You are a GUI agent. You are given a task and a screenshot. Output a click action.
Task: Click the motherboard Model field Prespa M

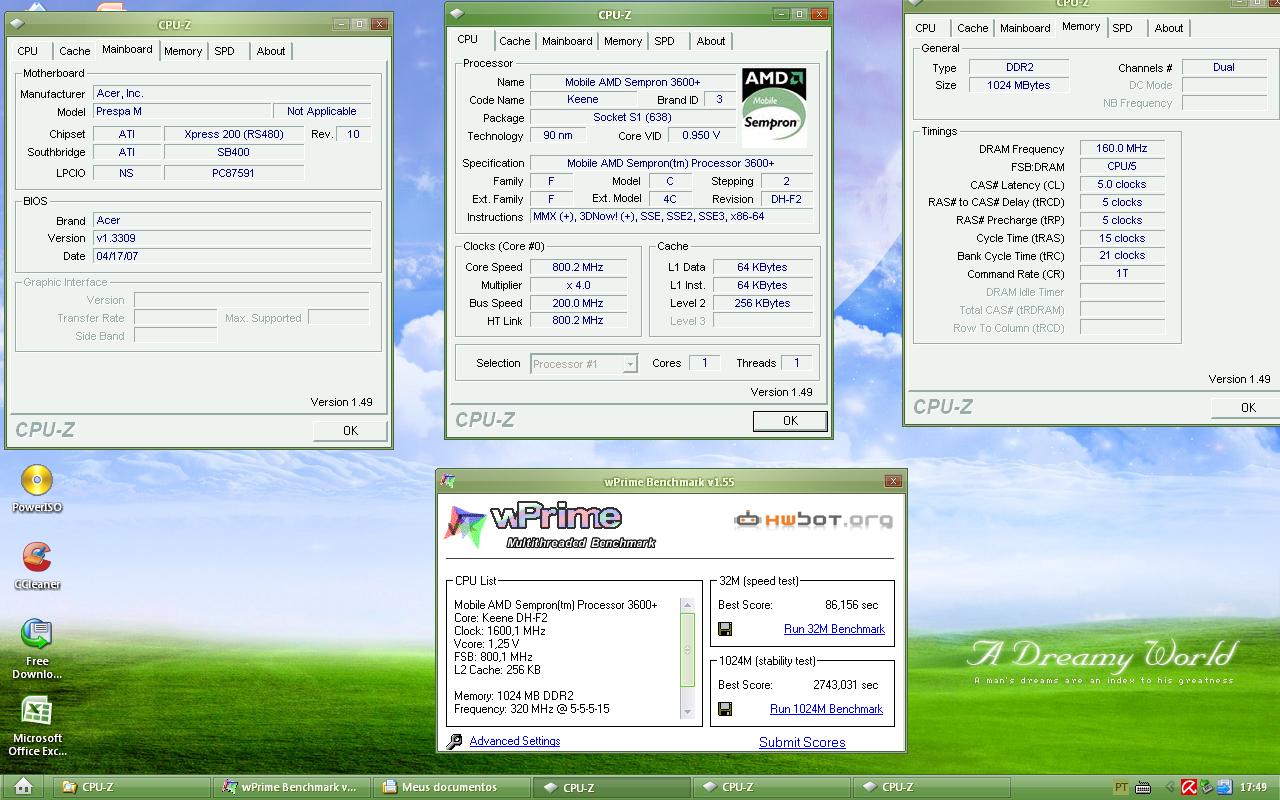pyautogui.click(x=182, y=111)
